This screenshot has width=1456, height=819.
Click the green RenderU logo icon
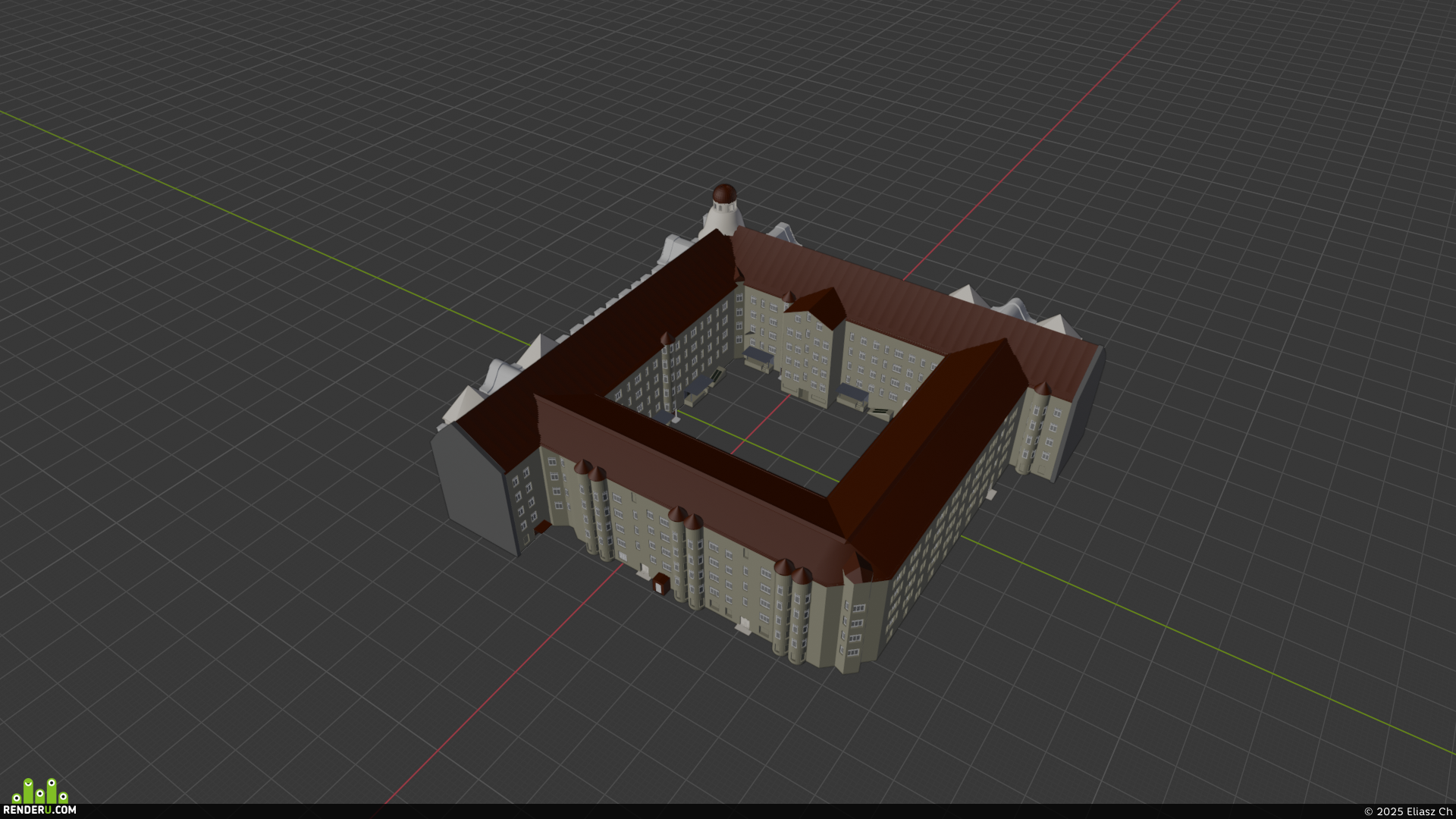(x=40, y=790)
